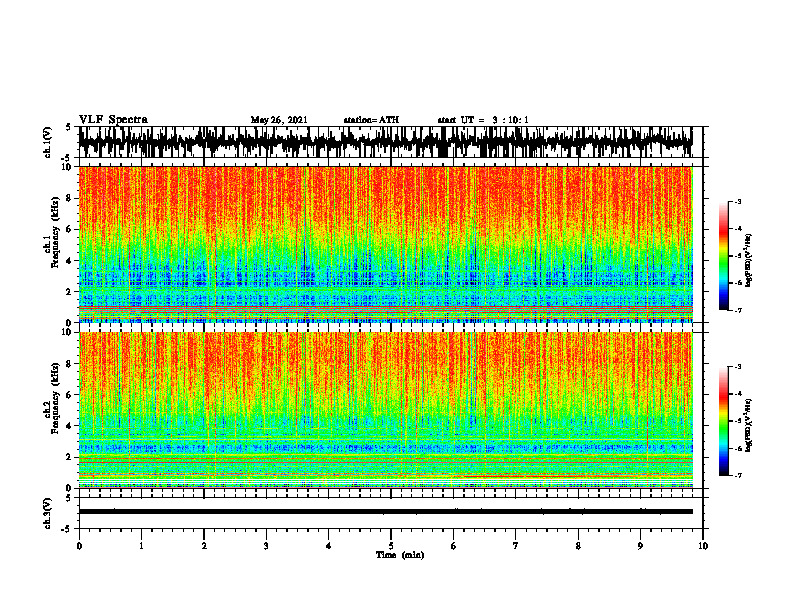Click the 'ch.1(V)' waveform axis label
This screenshot has width=792, height=612.
pyautogui.click(x=48, y=142)
